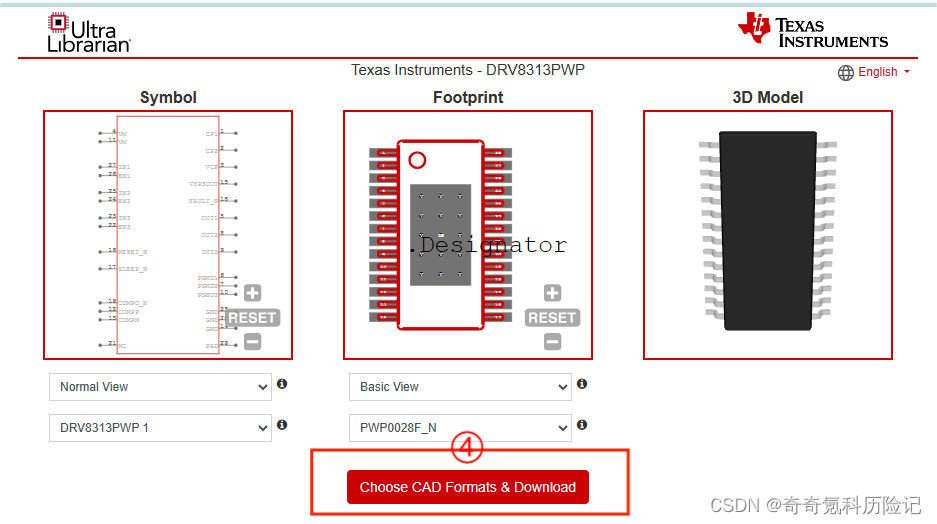
Task: Click the Footprint heading
Action: pos(468,97)
